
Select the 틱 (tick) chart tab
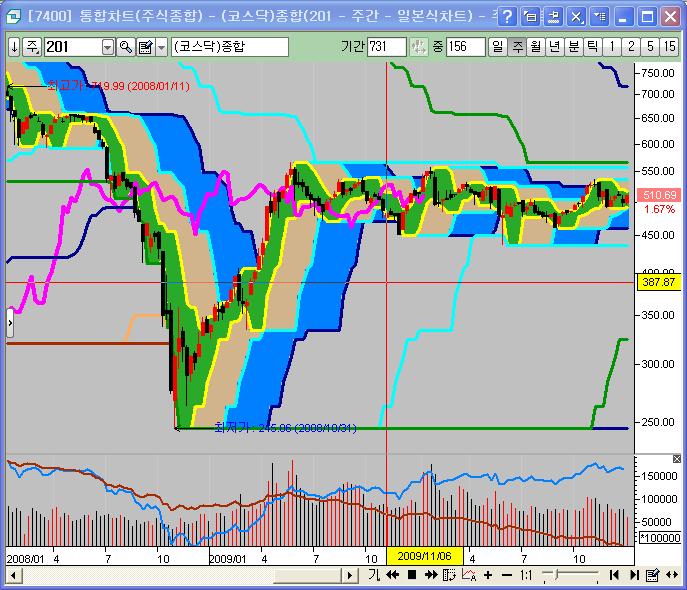(593, 47)
